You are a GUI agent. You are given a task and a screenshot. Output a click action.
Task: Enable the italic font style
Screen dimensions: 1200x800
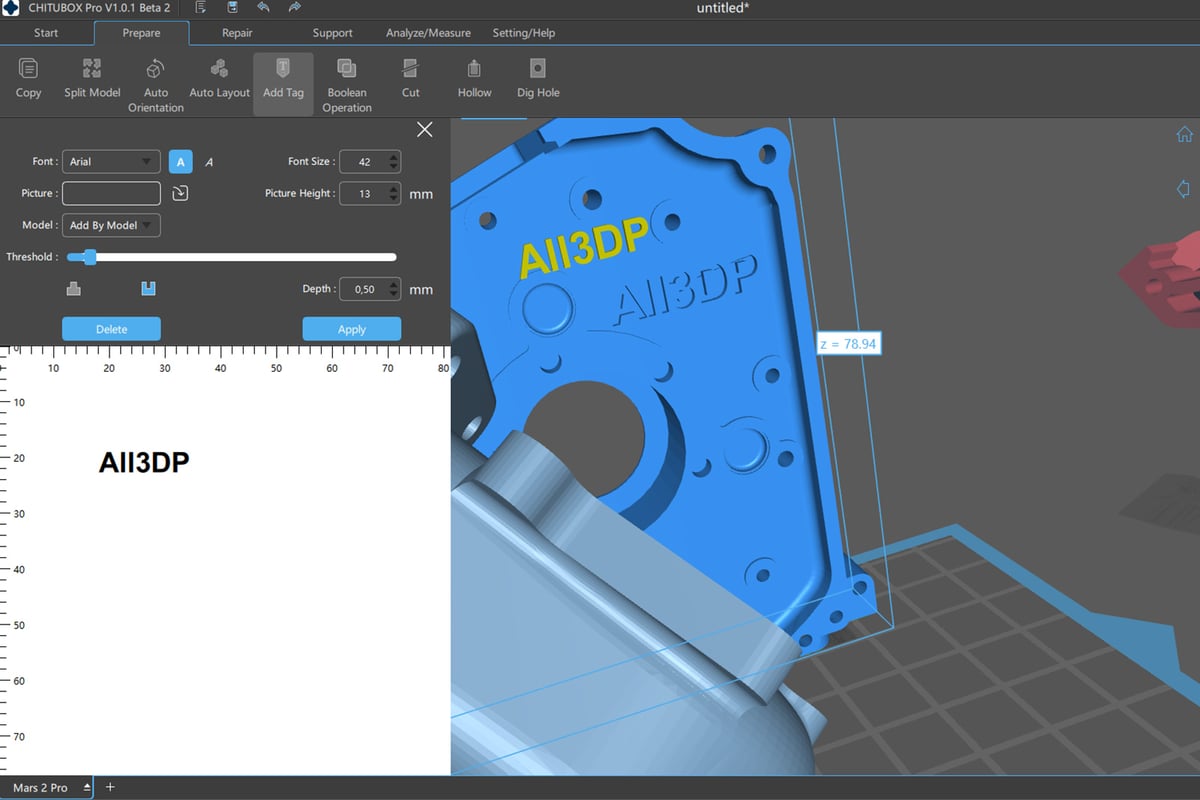209,162
